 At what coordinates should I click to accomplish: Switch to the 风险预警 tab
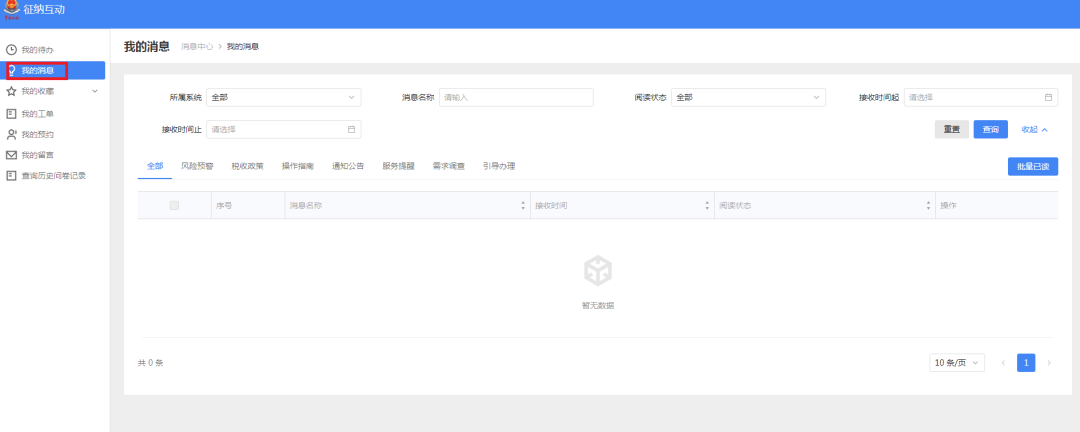point(197,166)
